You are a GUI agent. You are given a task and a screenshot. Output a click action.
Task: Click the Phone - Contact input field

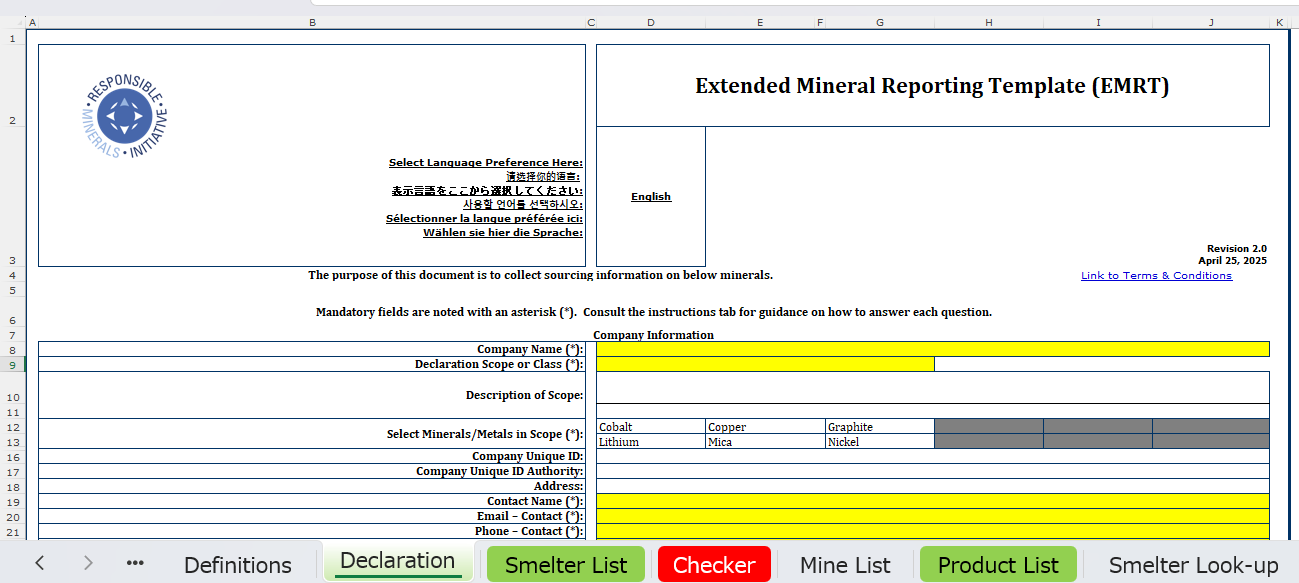[x=933, y=531]
